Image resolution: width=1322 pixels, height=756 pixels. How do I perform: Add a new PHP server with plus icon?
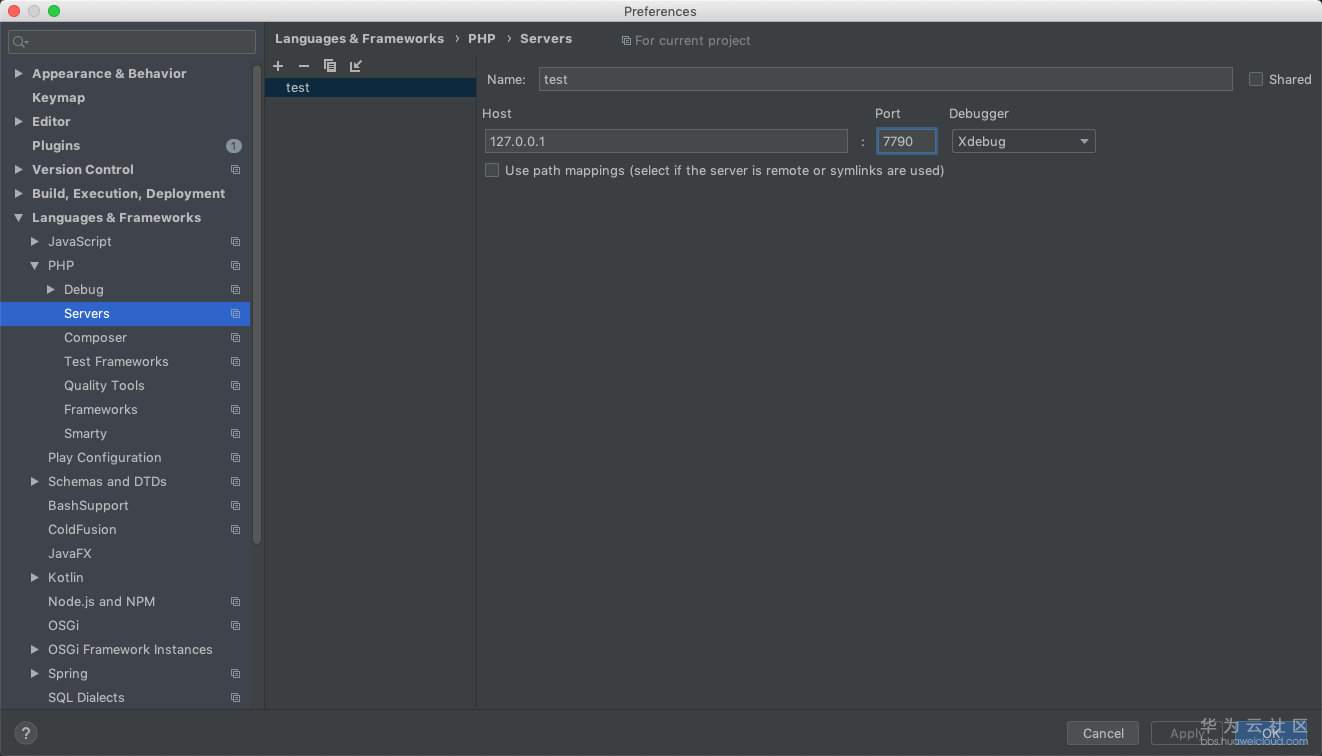click(278, 66)
